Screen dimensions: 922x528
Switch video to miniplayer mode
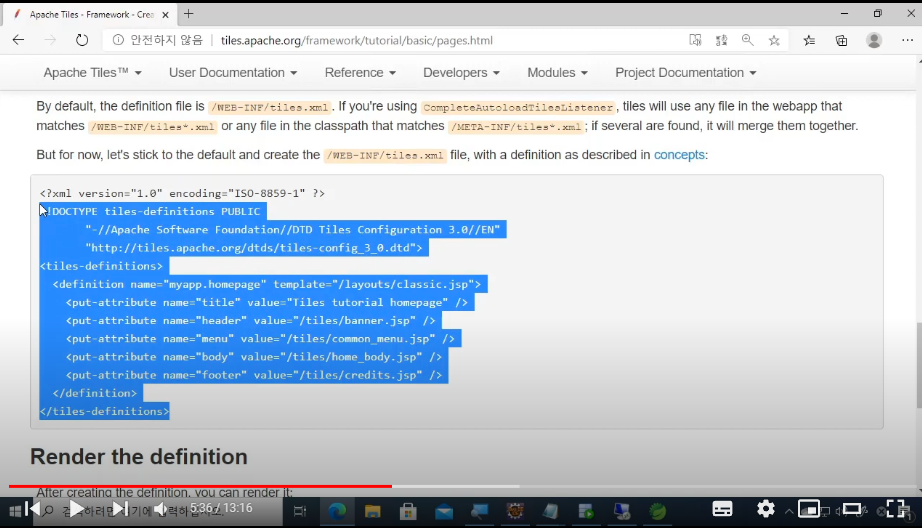point(809,509)
